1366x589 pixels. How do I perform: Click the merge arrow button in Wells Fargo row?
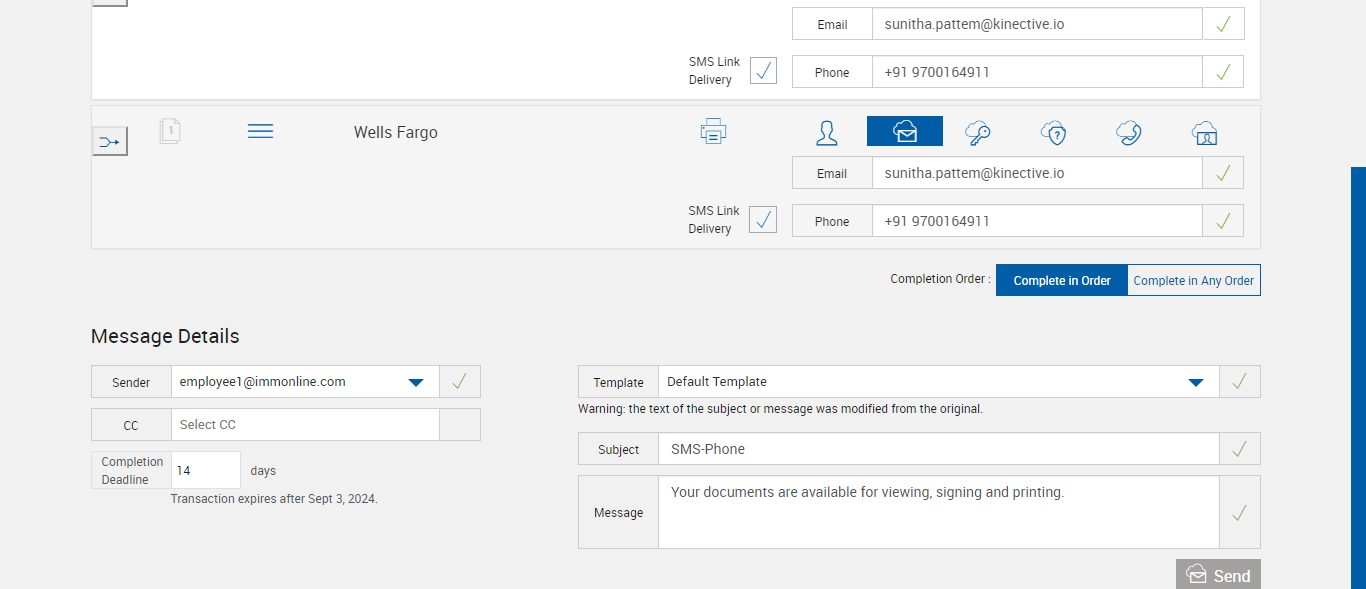click(110, 141)
